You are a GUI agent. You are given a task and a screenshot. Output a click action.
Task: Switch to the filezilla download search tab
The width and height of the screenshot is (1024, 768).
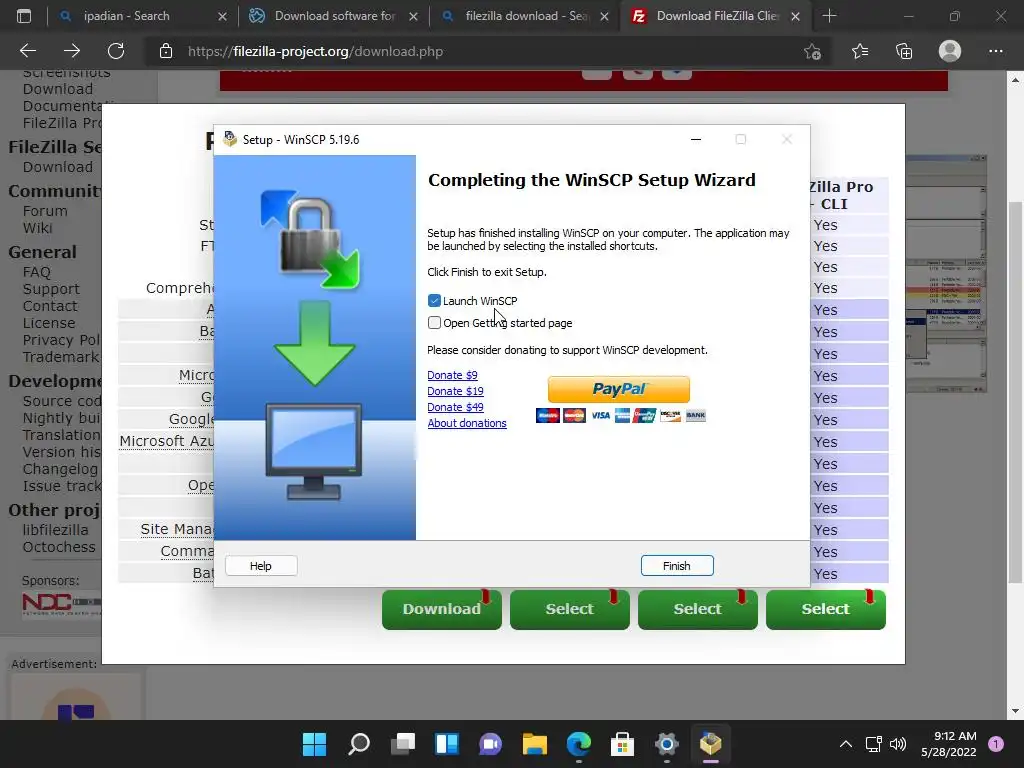[526, 16]
